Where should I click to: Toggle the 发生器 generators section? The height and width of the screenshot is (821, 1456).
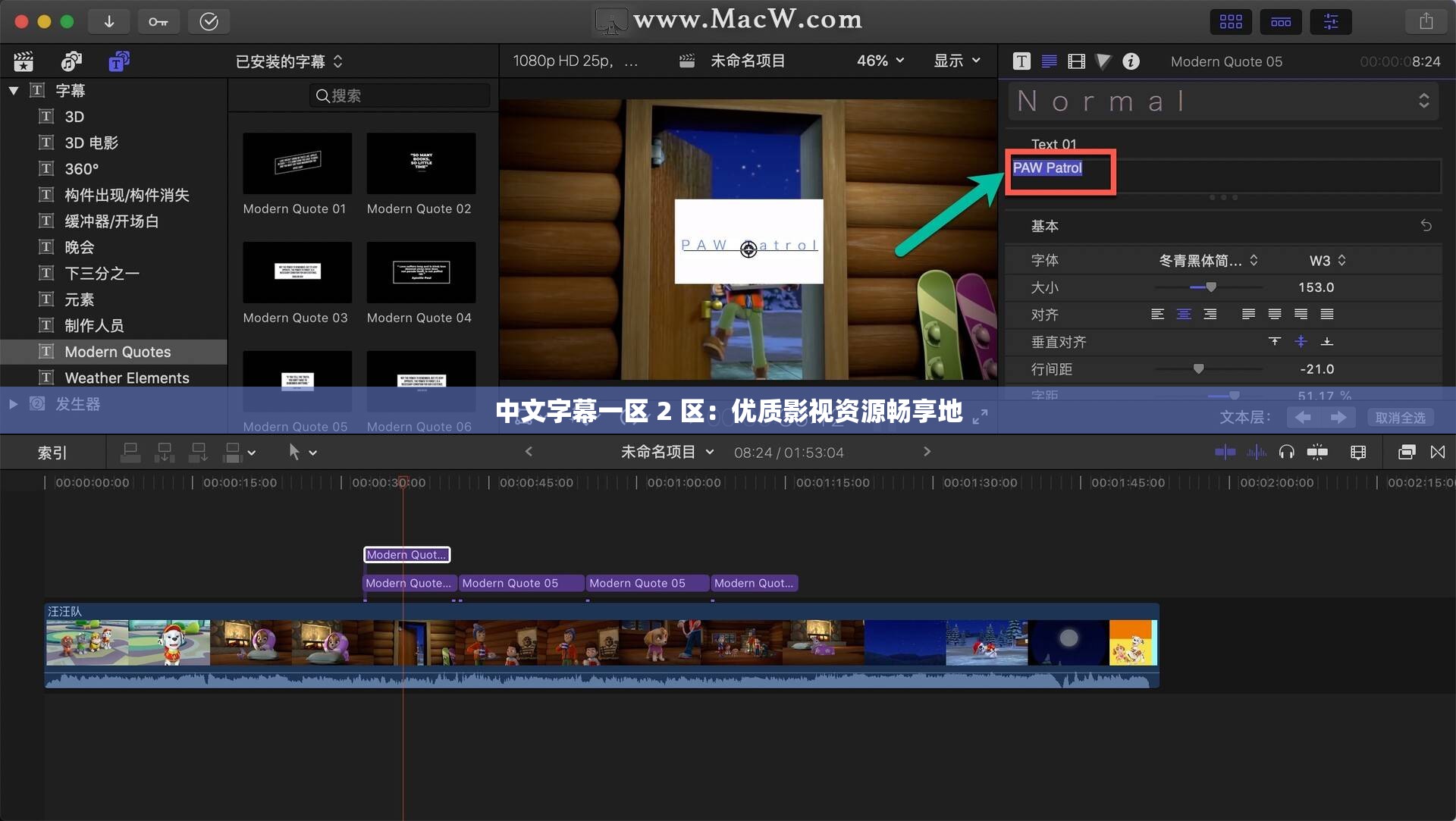pyautogui.click(x=12, y=403)
